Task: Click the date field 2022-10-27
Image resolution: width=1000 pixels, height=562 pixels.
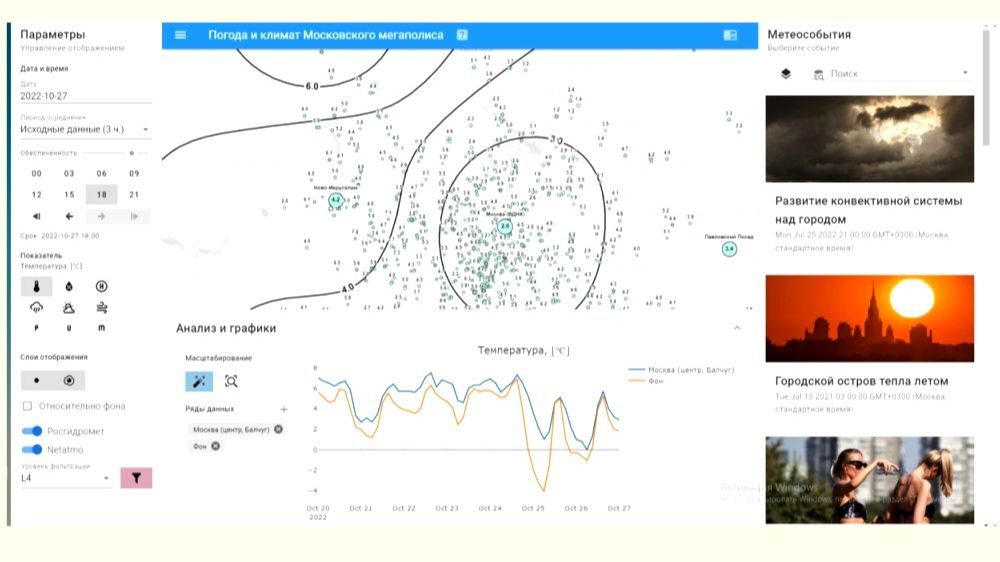Action: (85, 96)
